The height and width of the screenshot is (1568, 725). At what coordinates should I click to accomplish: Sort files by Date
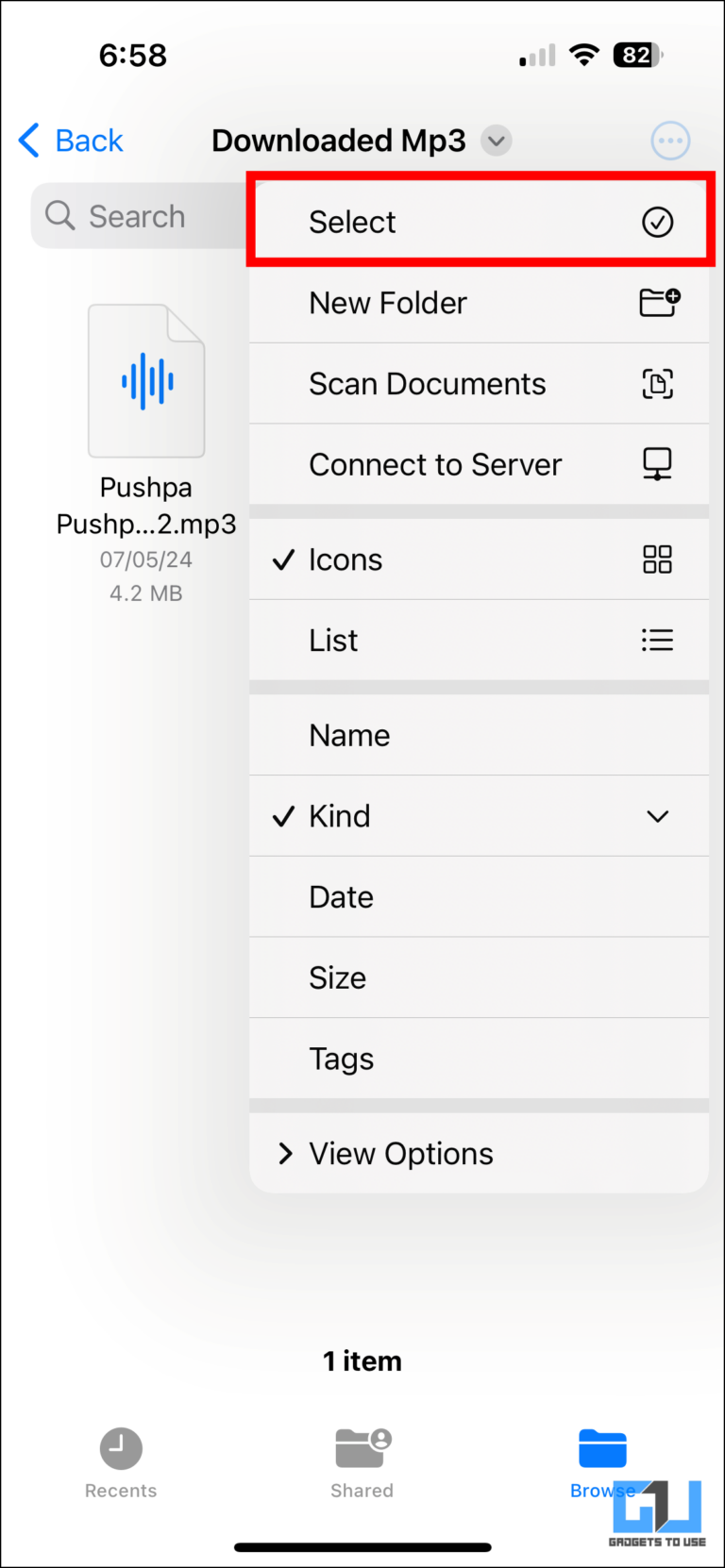tap(342, 897)
